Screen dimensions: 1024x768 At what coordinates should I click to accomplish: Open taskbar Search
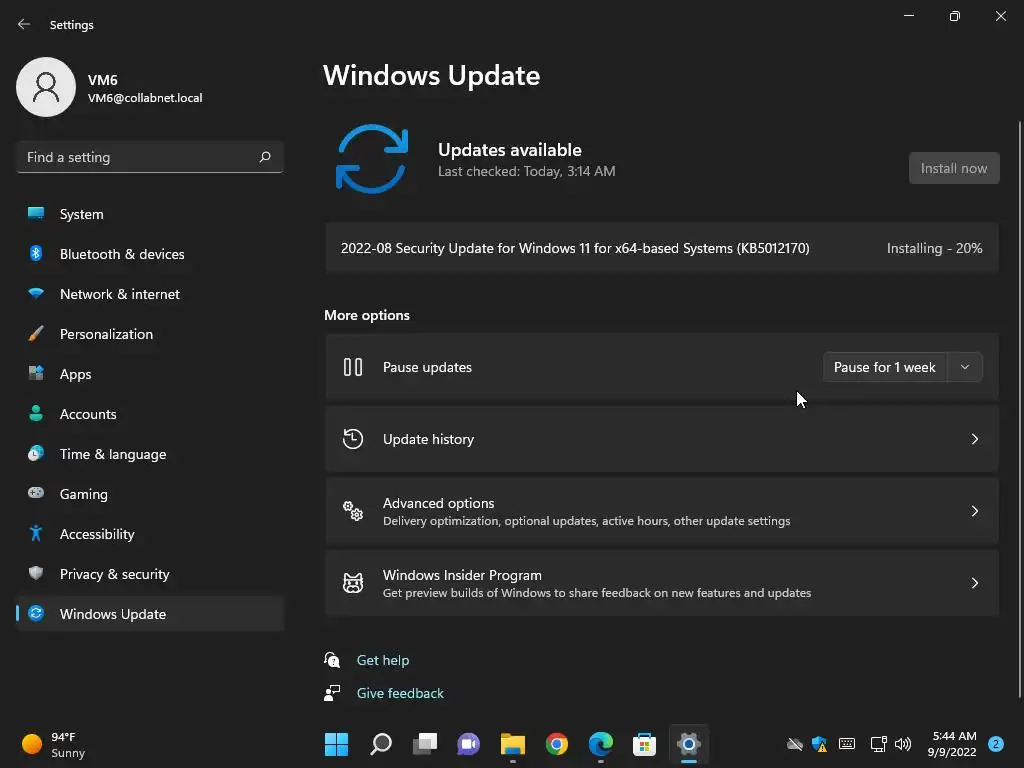pyautogui.click(x=381, y=744)
